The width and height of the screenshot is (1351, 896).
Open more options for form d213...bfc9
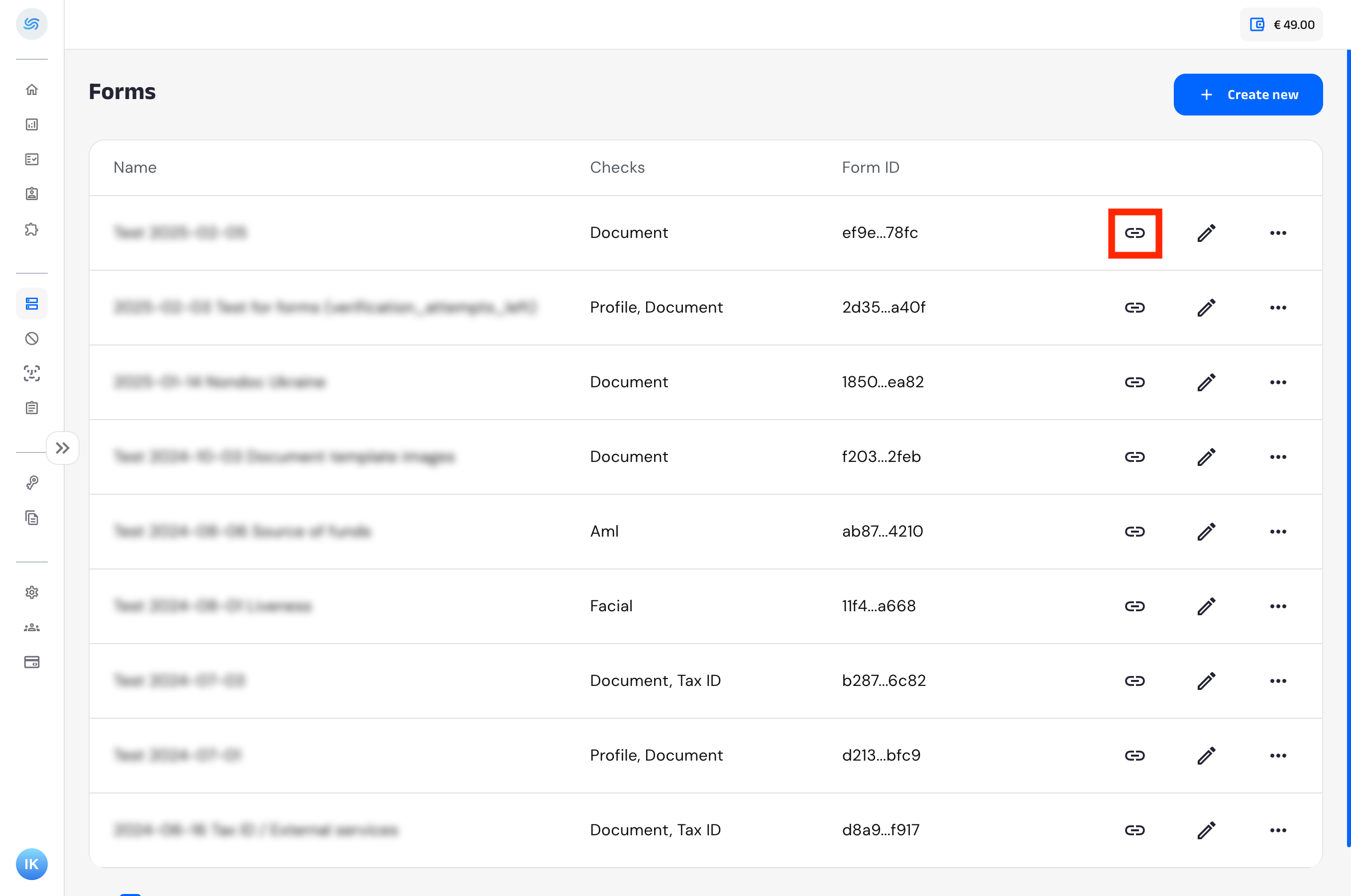pyautogui.click(x=1278, y=756)
